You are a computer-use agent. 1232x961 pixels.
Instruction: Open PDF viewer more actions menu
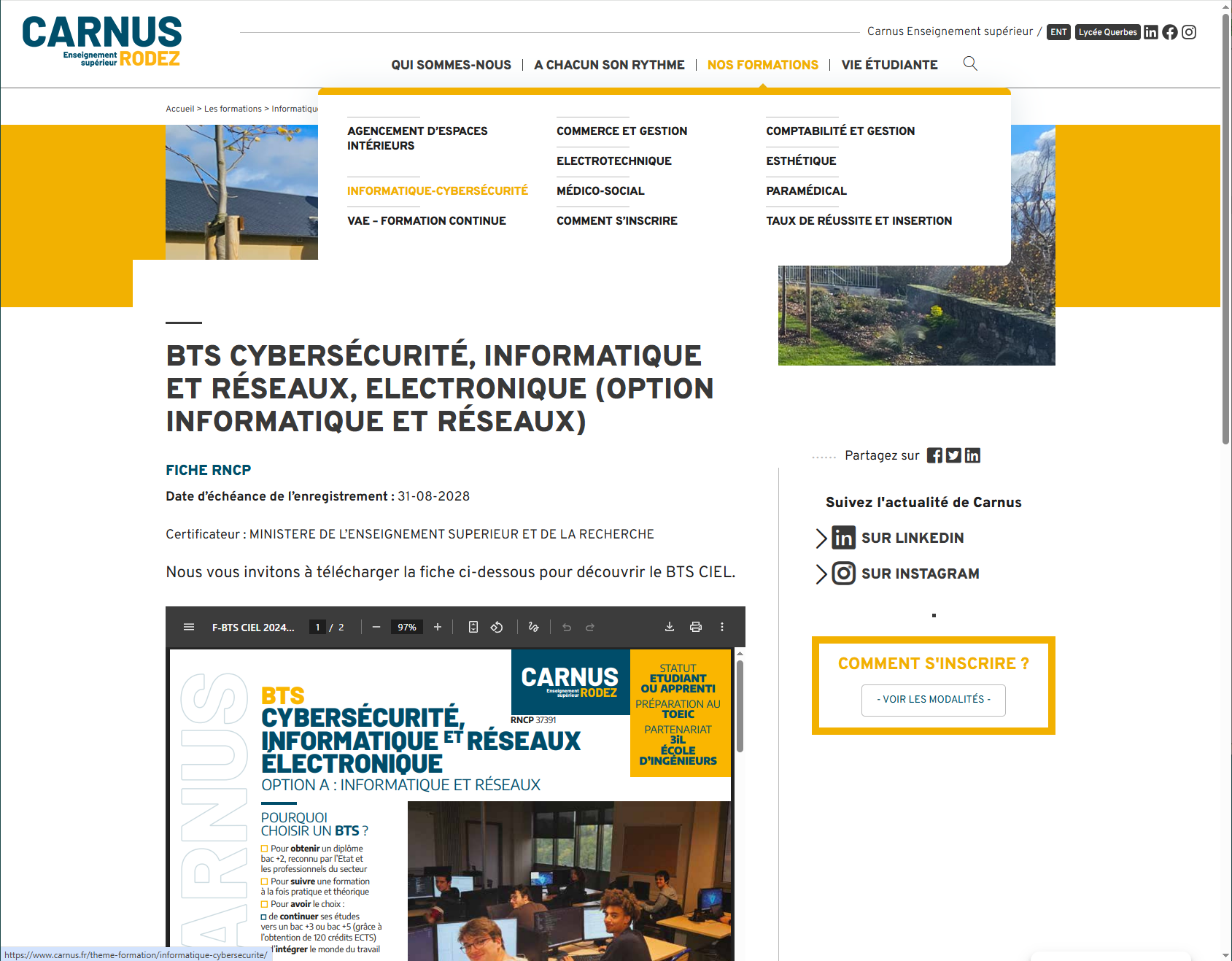[x=722, y=627]
